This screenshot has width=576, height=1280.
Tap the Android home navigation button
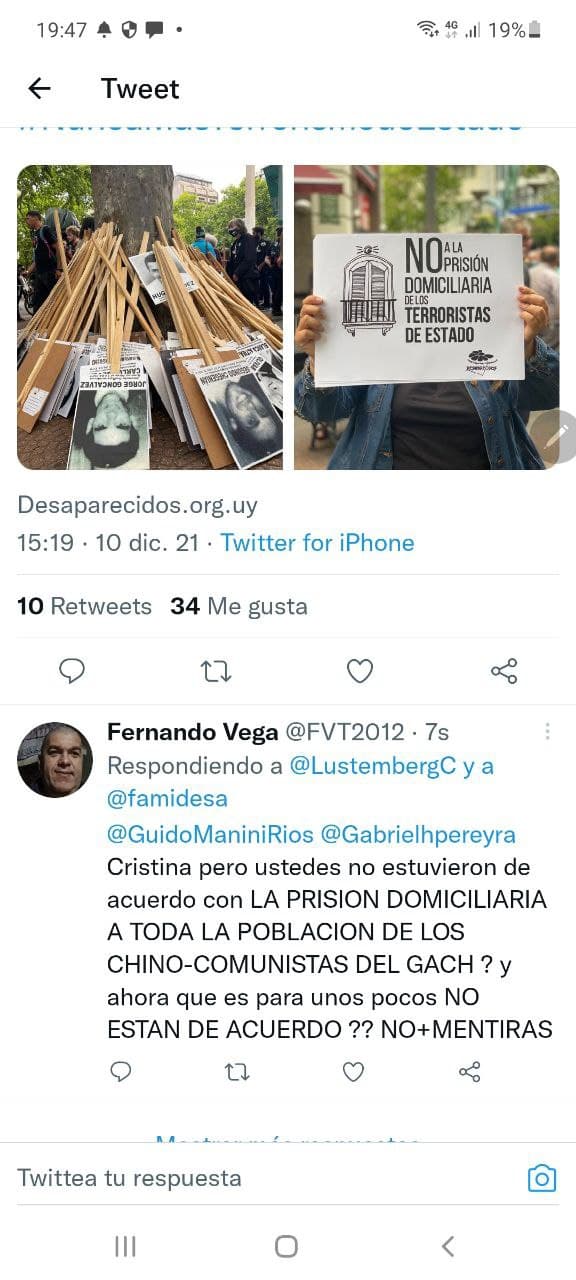pos(287,1246)
